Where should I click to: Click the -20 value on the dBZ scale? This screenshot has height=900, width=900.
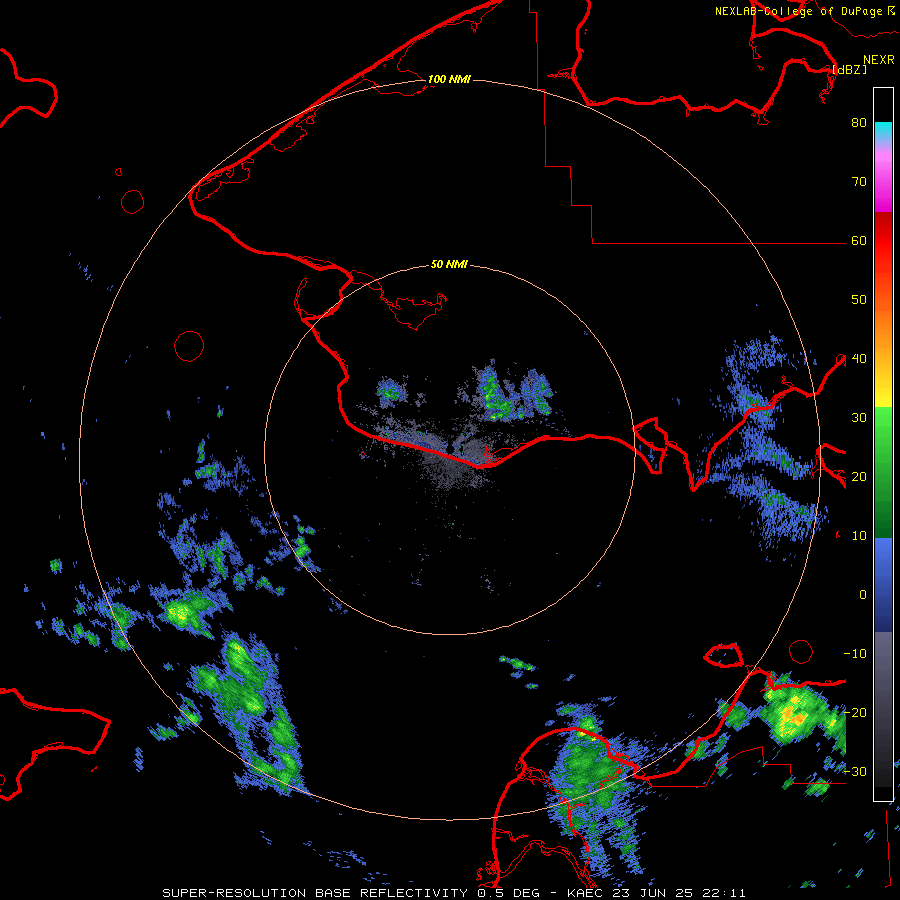[855, 713]
